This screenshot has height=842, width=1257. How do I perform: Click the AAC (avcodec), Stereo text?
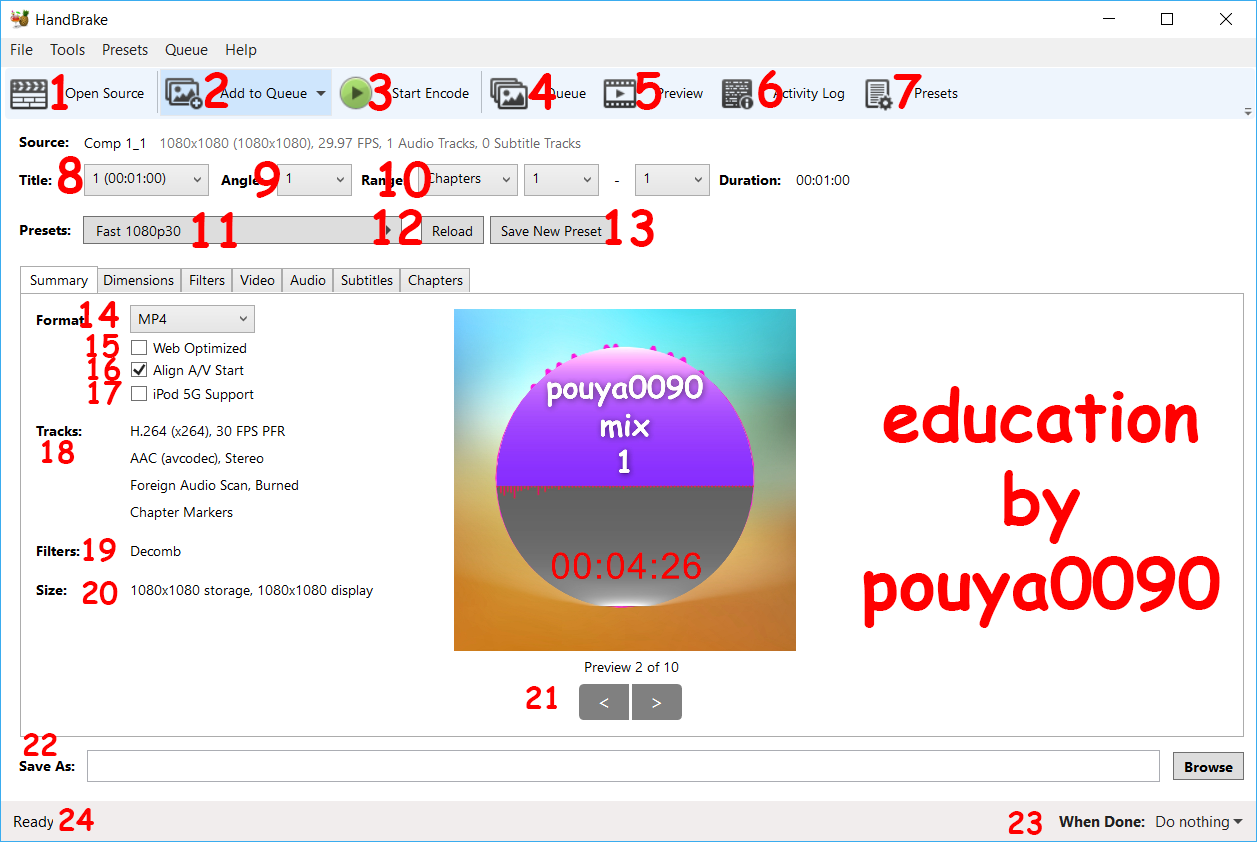(197, 458)
